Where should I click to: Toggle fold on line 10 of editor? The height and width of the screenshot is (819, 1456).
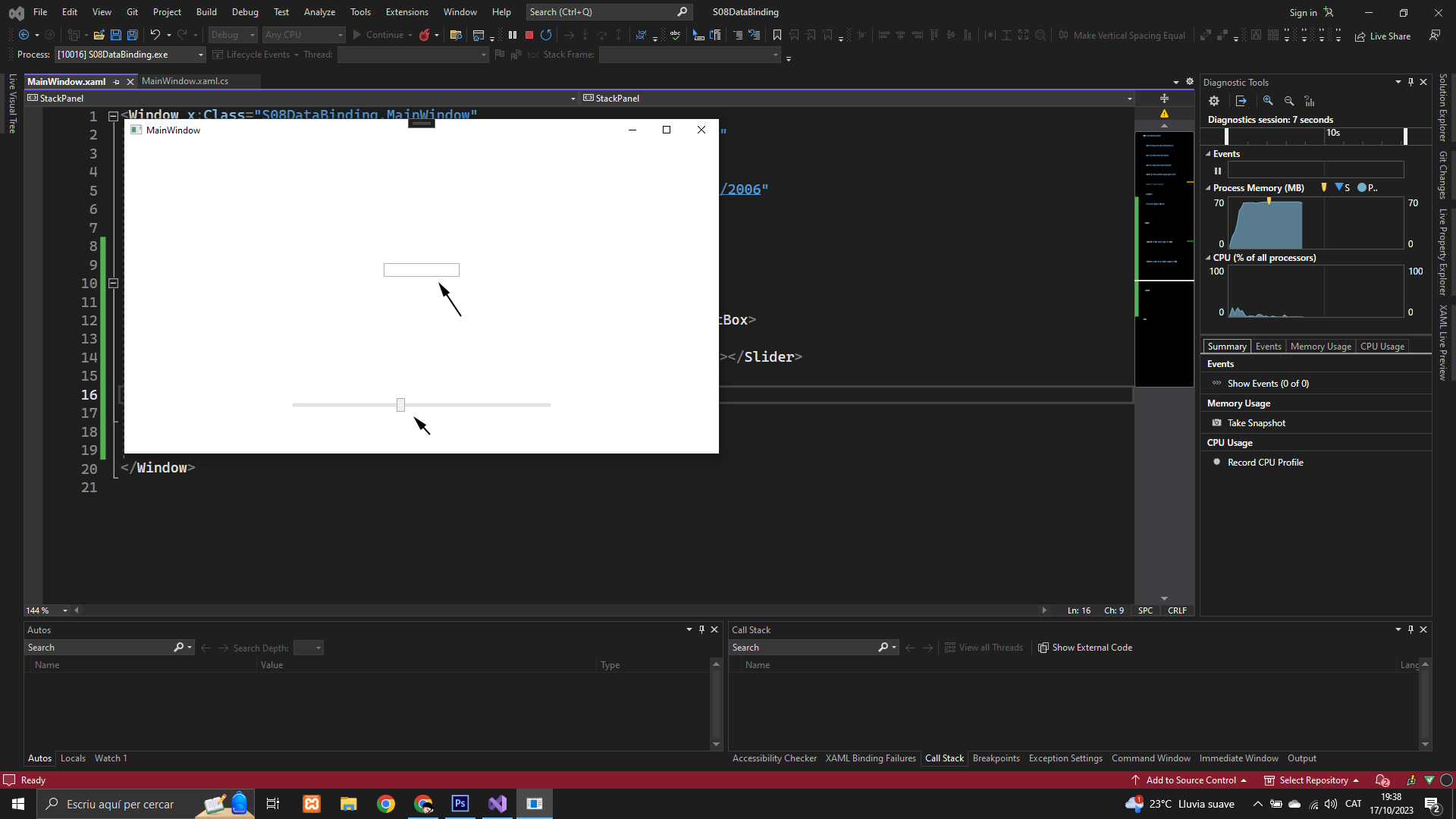tap(113, 283)
